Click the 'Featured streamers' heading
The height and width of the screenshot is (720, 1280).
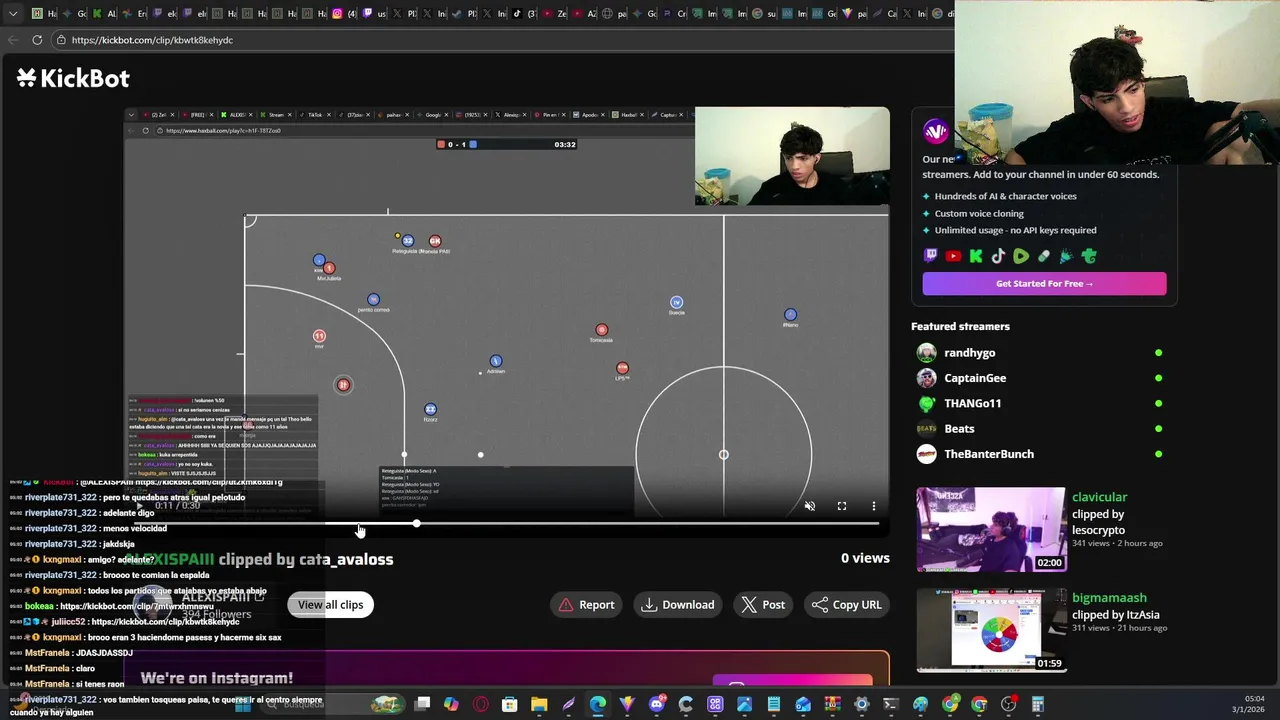tap(960, 326)
